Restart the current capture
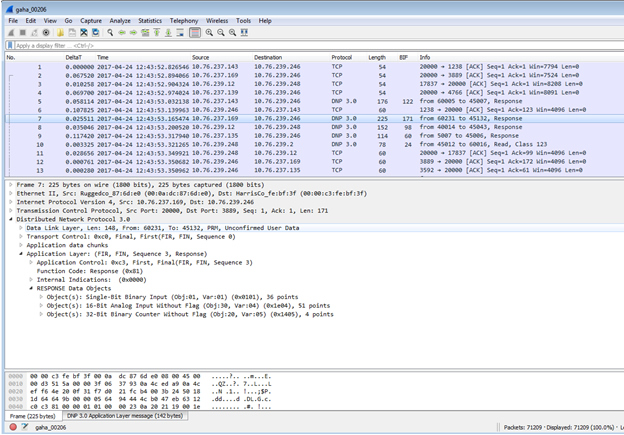 tap(34, 33)
